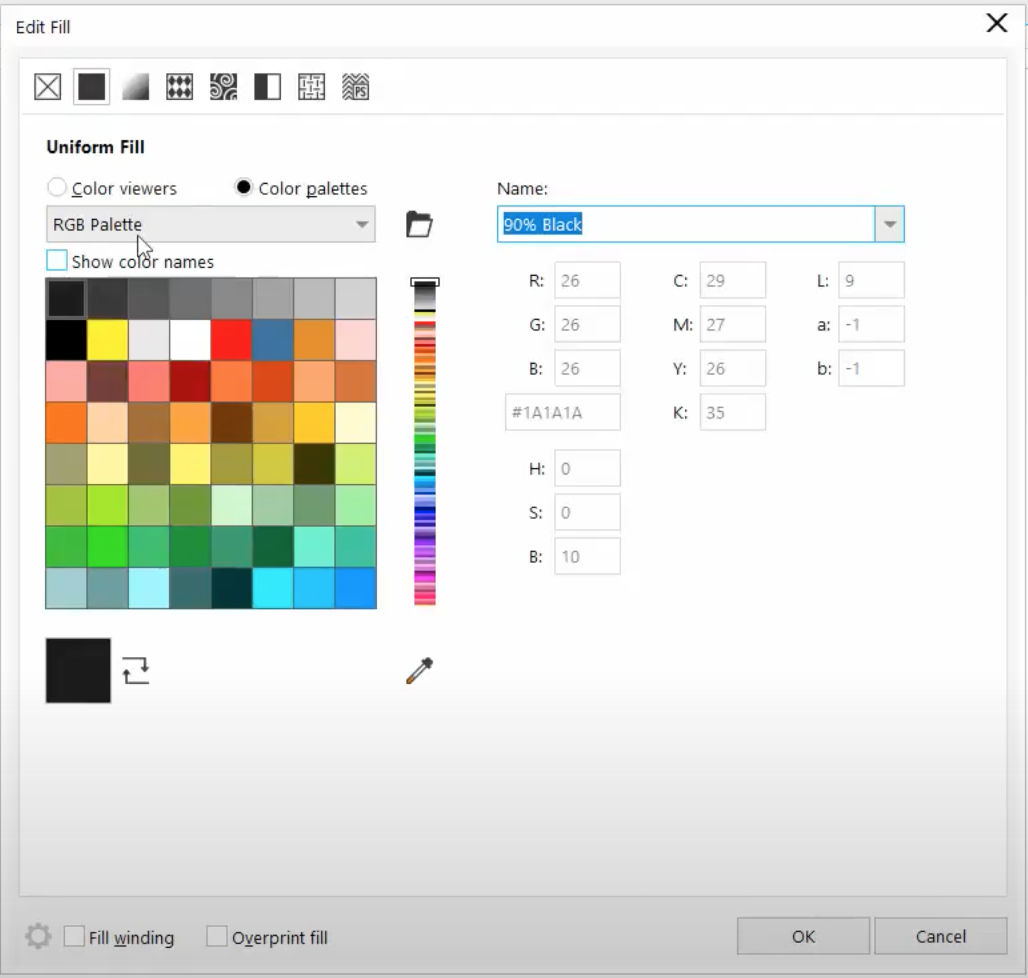
Task: Expand the RGB Palette dropdown
Action: [362, 225]
